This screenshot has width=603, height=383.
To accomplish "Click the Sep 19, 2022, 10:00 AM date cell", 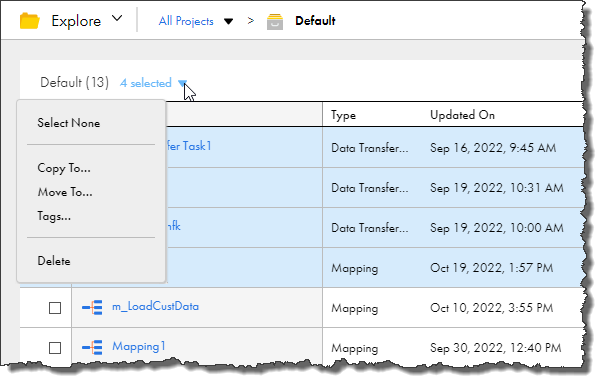I will (x=497, y=228).
